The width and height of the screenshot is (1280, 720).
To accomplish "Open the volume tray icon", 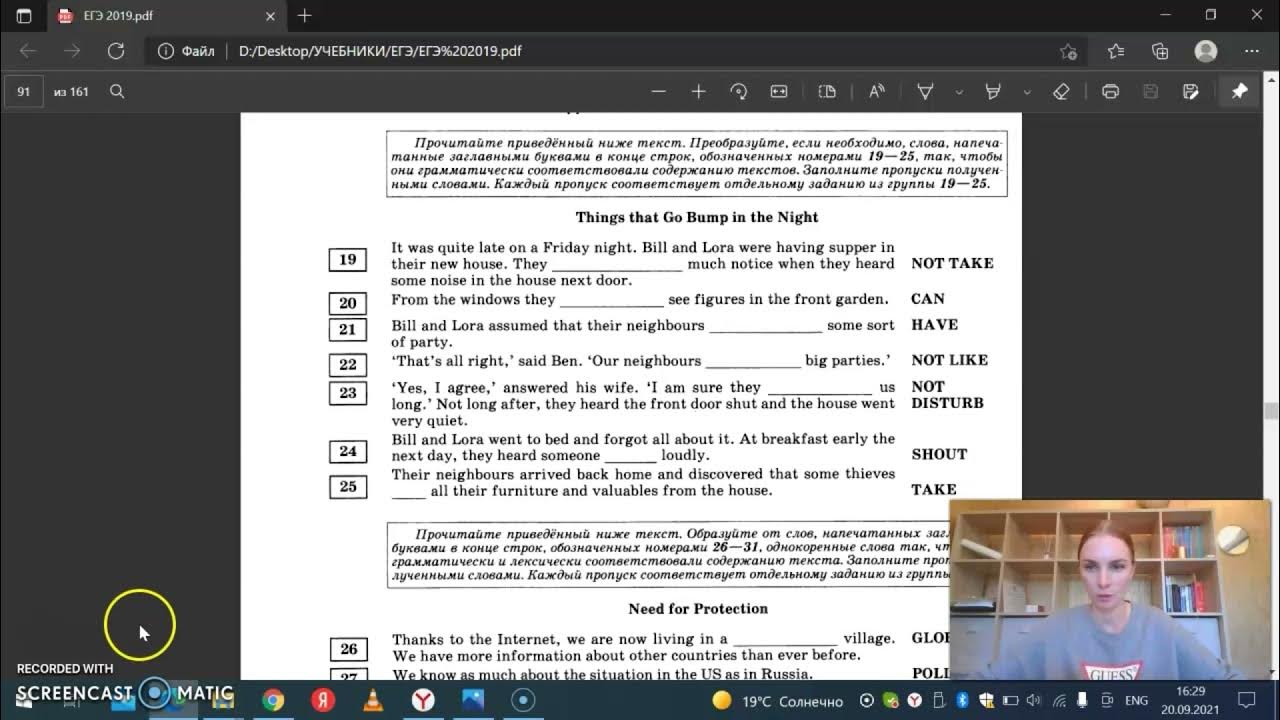I will pos(1033,701).
